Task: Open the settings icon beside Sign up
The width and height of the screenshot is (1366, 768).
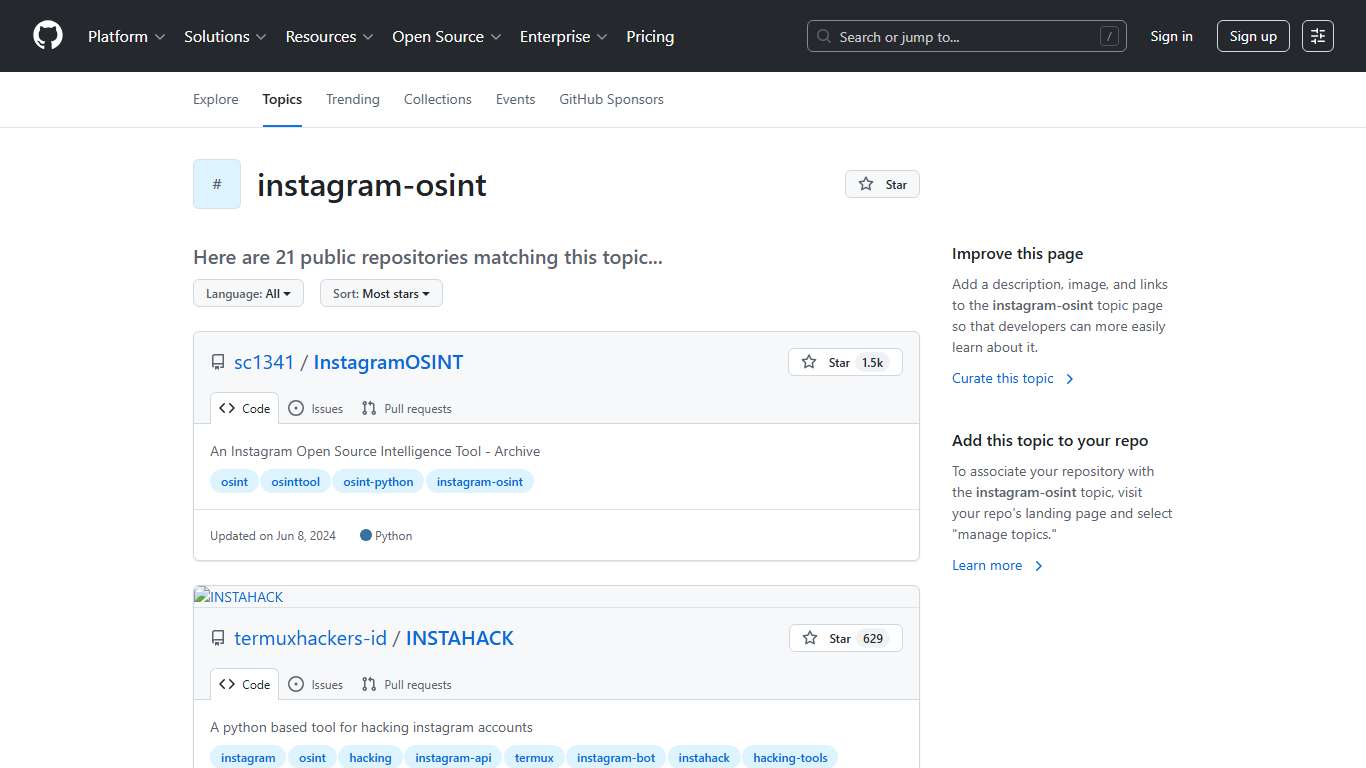Action: coord(1317,35)
